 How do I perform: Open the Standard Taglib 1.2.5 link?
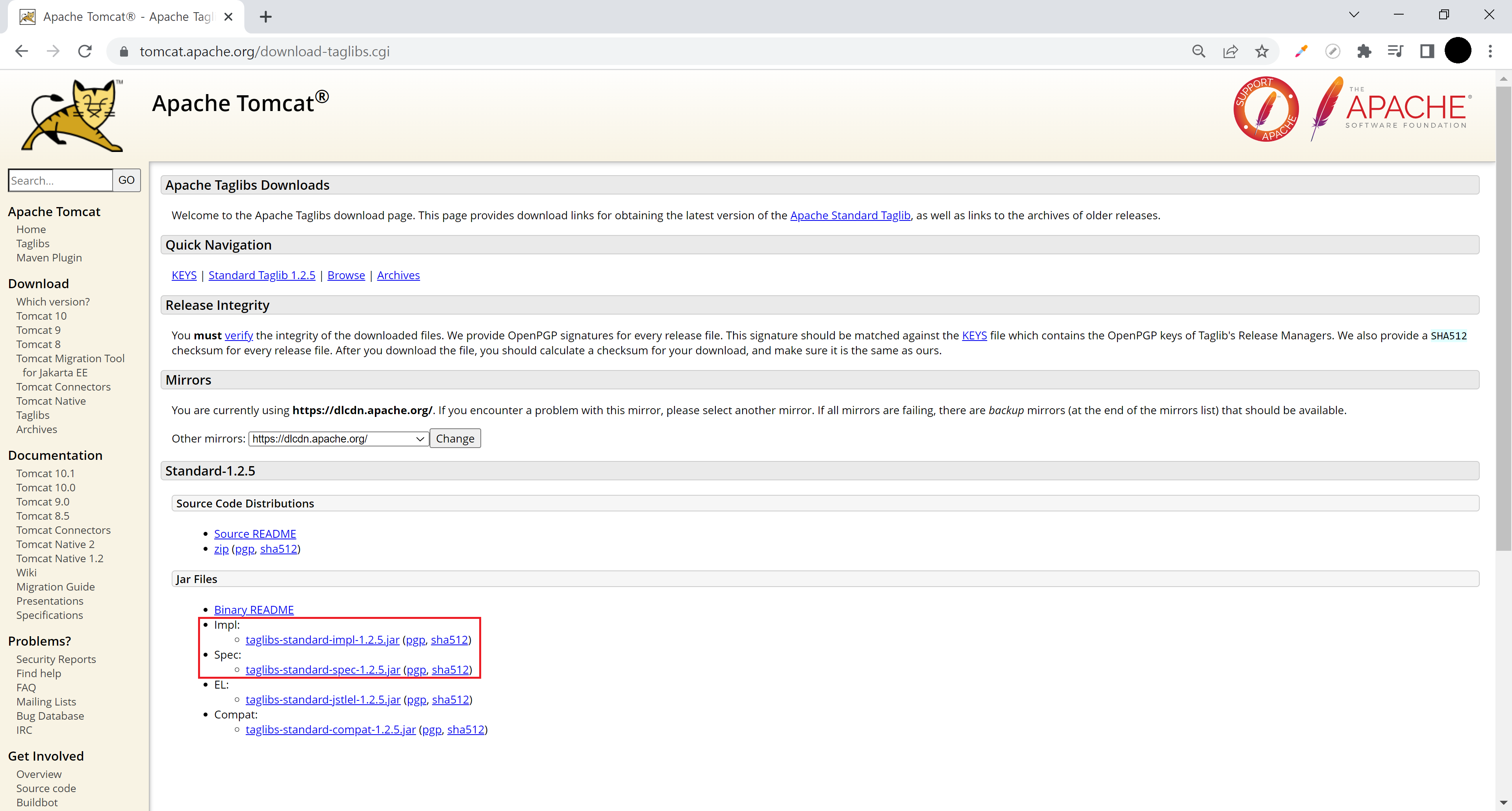tap(261, 275)
